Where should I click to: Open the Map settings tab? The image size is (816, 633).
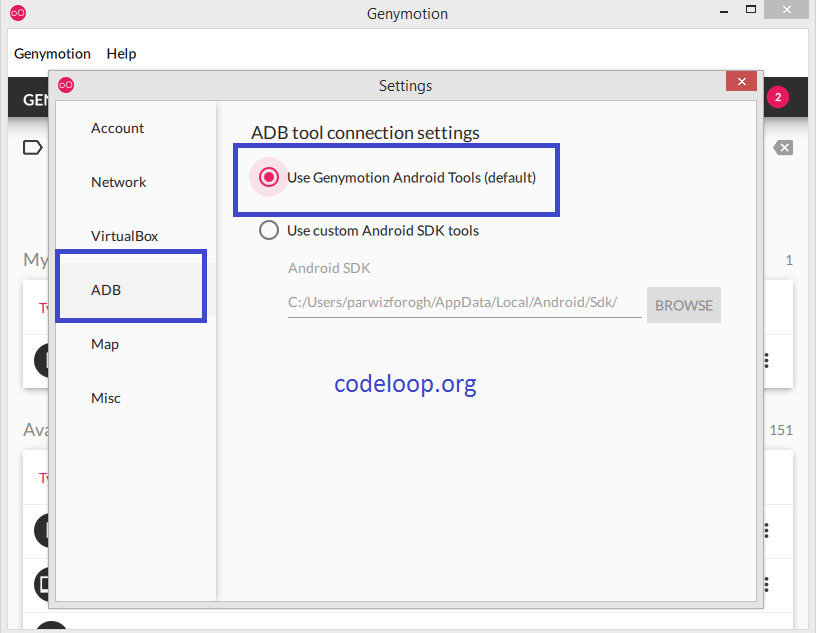pyautogui.click(x=105, y=344)
